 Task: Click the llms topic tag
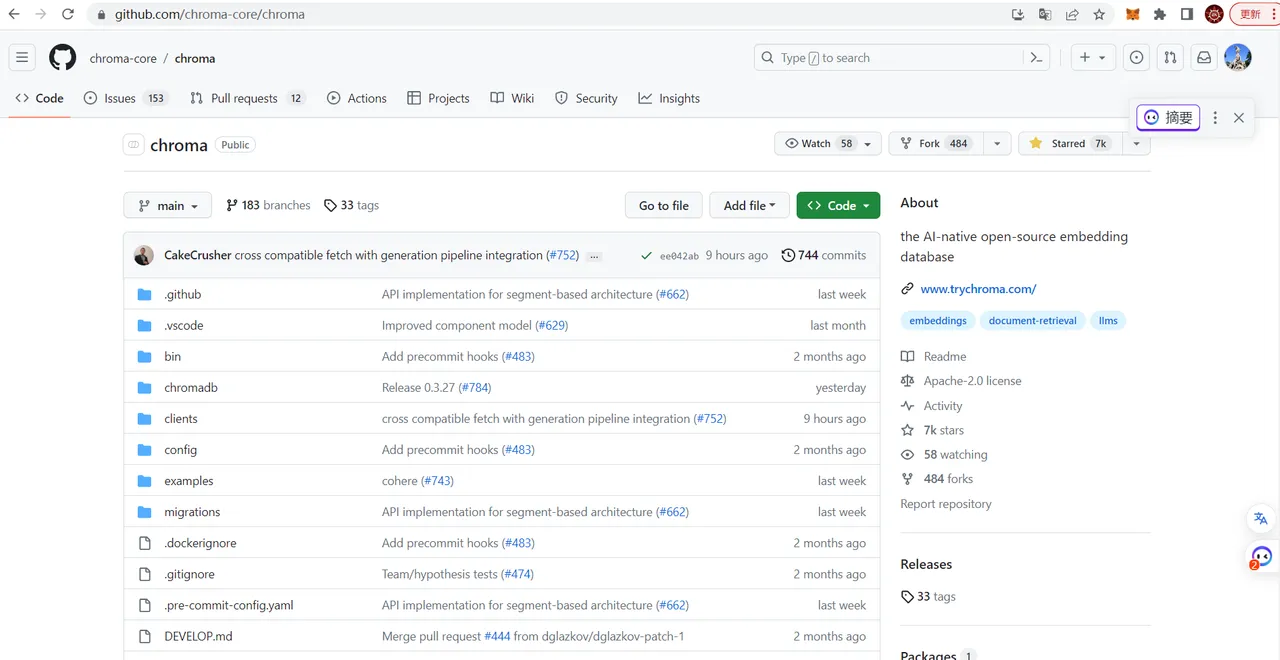[1108, 321]
